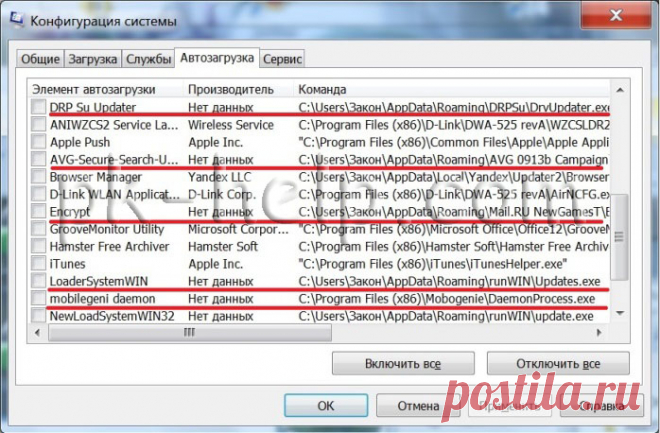Screen dimensions: 660x433
Task: Toggle the Encrypt startup checkbox
Action: coord(38,211)
